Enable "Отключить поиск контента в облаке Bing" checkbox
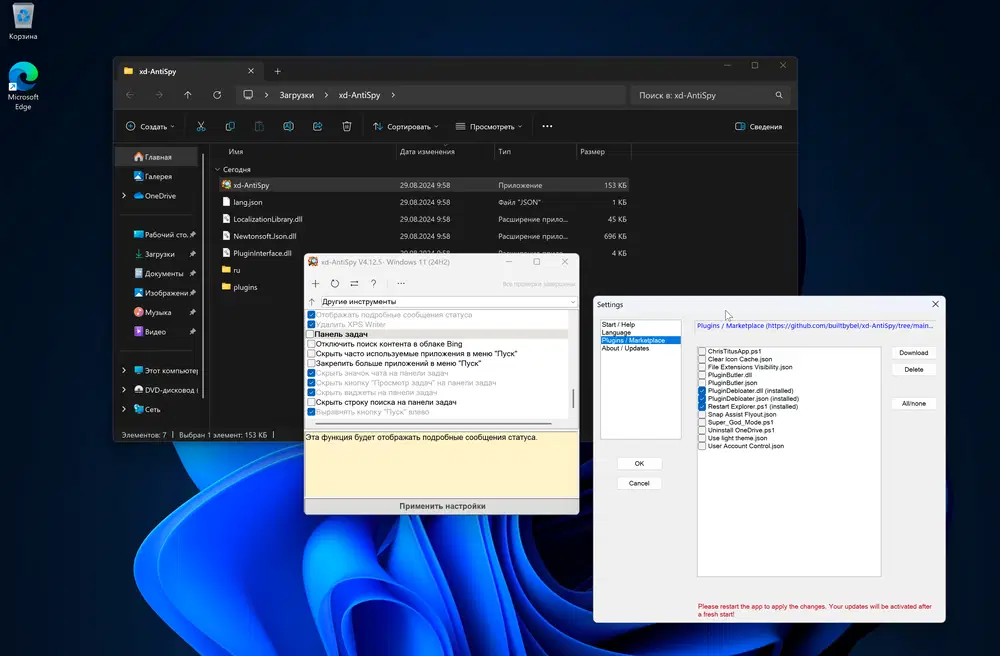Screen dimensions: 1000x656 click(311, 344)
